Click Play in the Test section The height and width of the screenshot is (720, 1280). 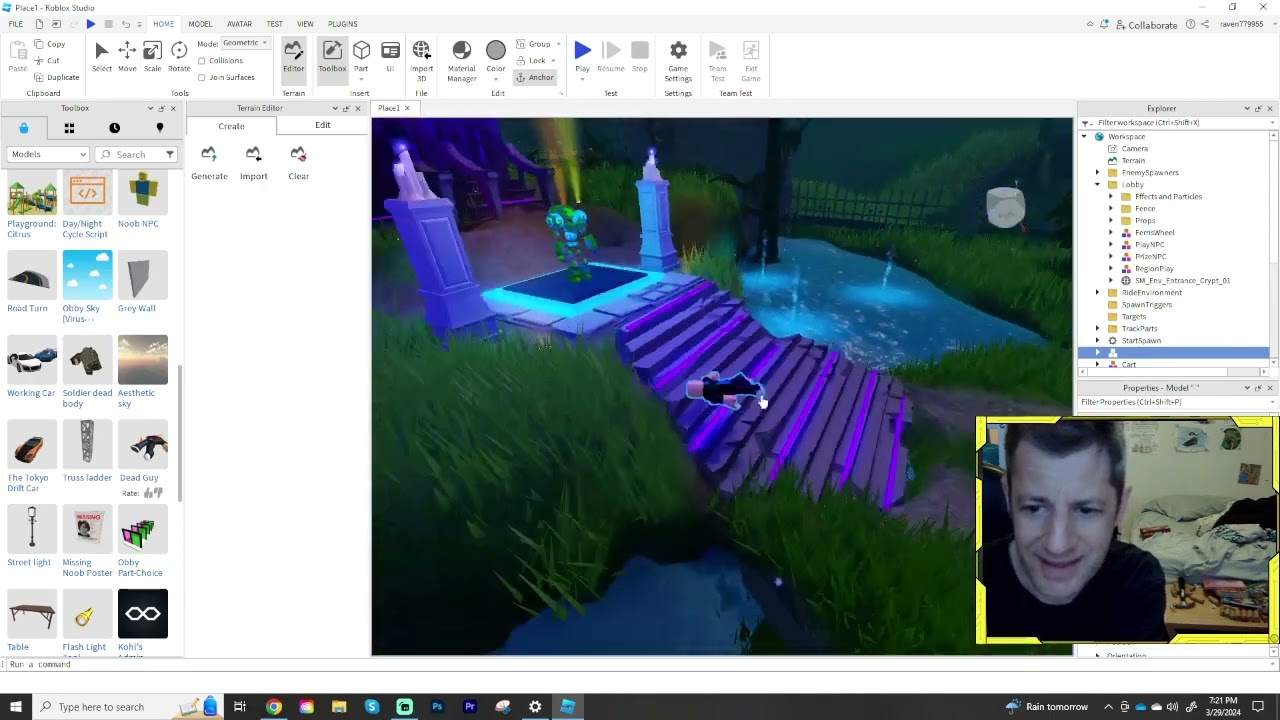[x=582, y=57]
